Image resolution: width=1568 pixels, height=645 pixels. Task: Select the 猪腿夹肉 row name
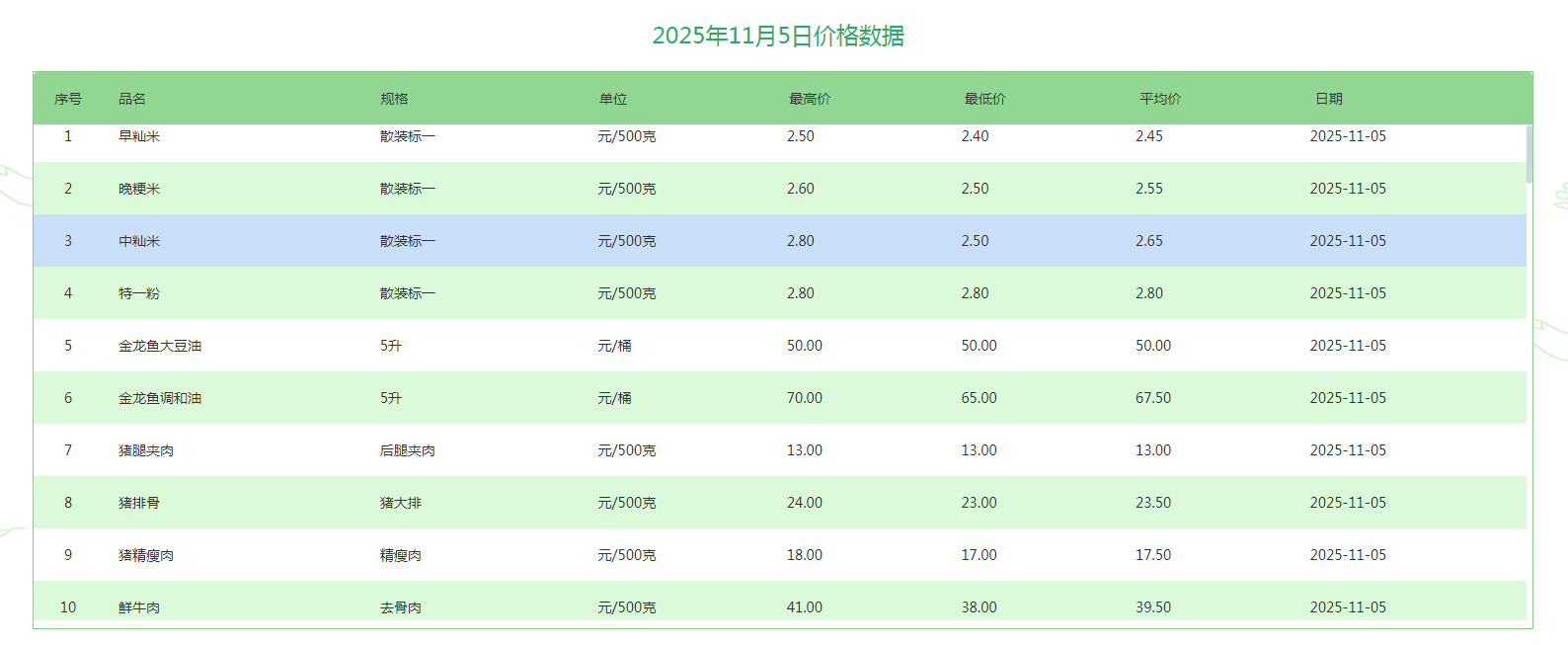146,450
